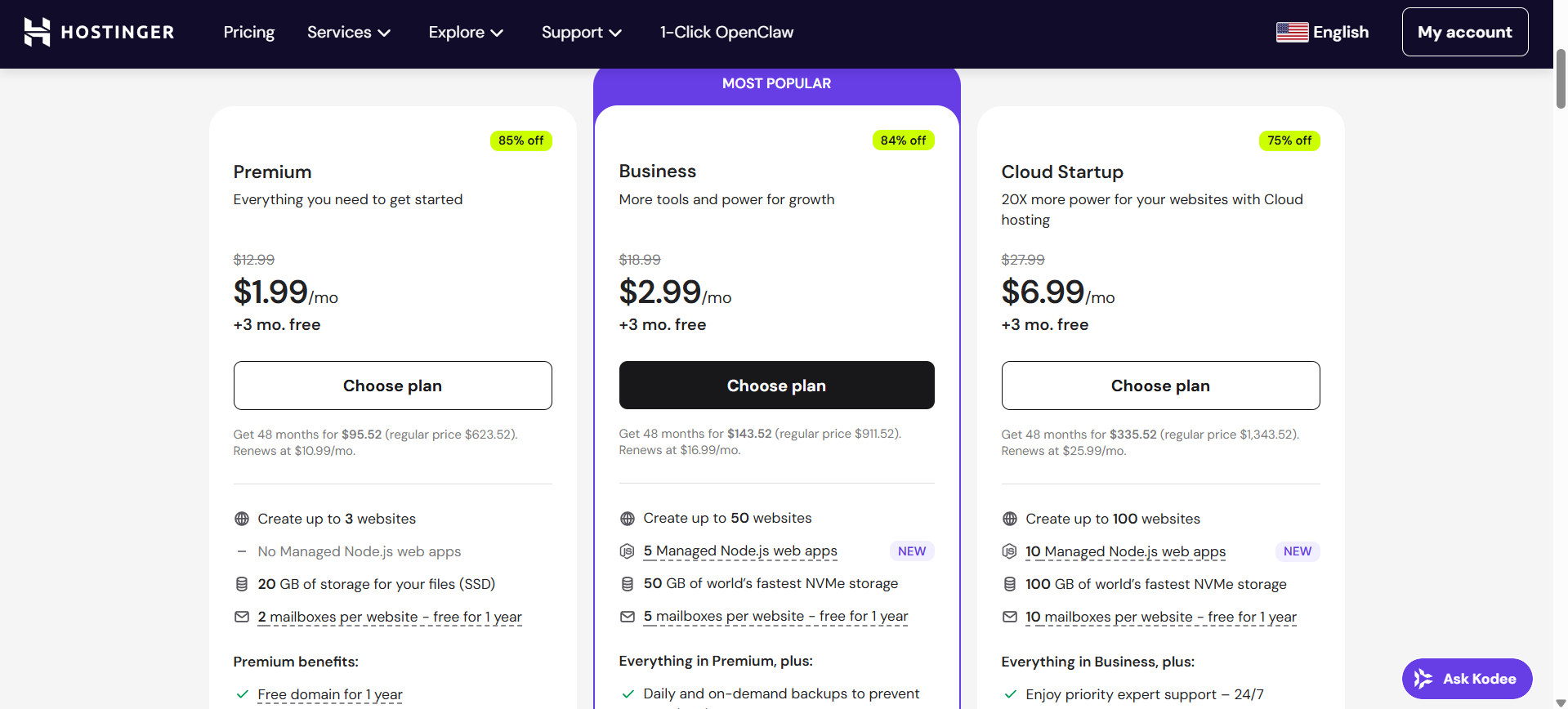Click the 10 Managed Node.js web apps link
Image resolution: width=1568 pixels, height=709 pixels.
[x=1125, y=551]
